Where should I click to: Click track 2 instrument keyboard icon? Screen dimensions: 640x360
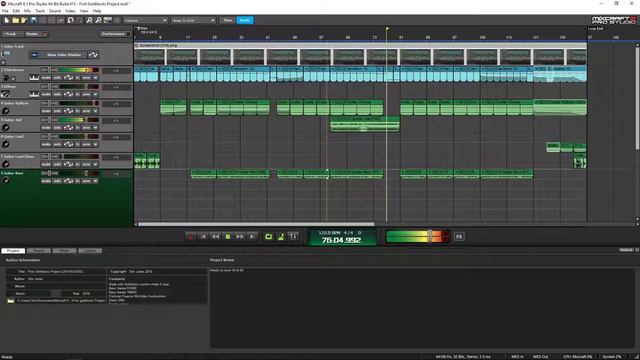coord(34,78)
